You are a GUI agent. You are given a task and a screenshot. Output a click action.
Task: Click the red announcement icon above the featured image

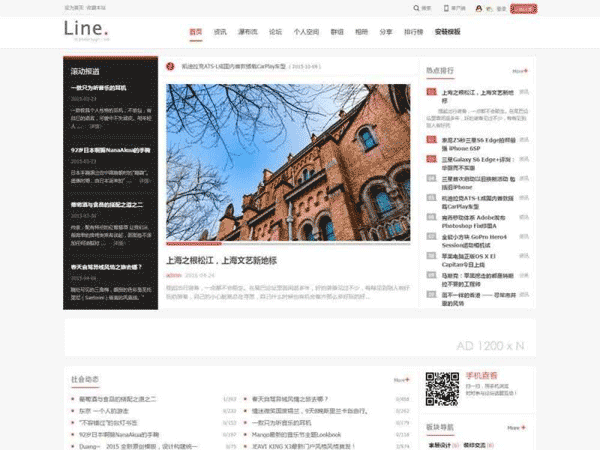pos(172,67)
